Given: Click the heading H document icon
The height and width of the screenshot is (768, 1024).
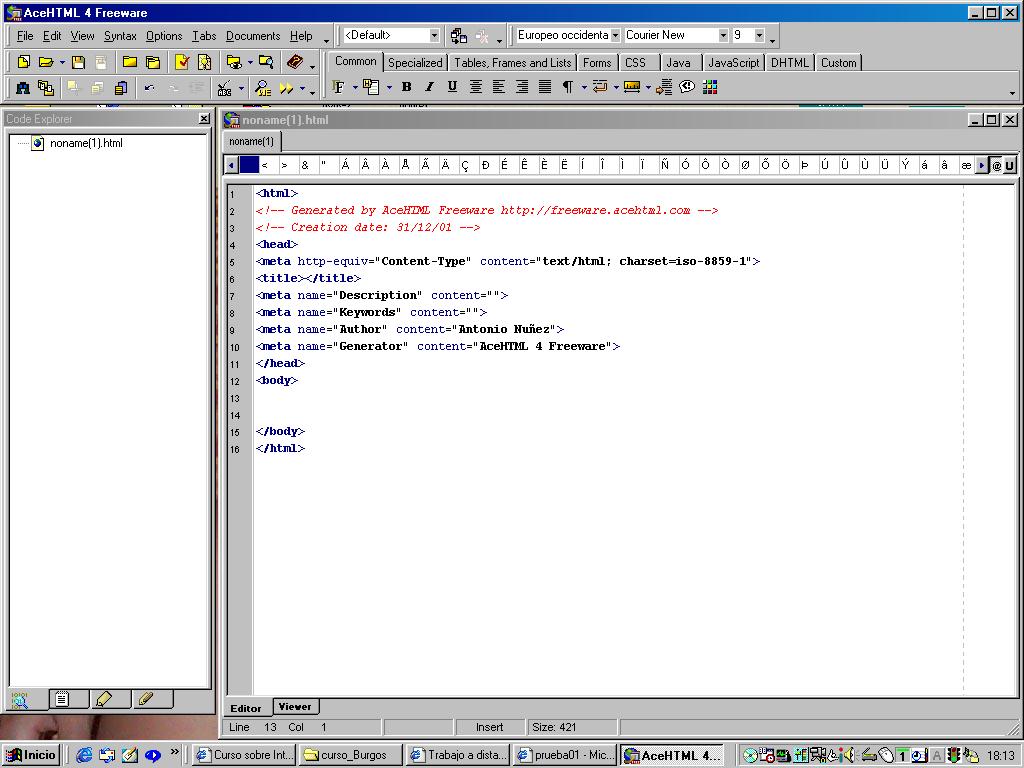Looking at the screenshot, I should tap(371, 87).
